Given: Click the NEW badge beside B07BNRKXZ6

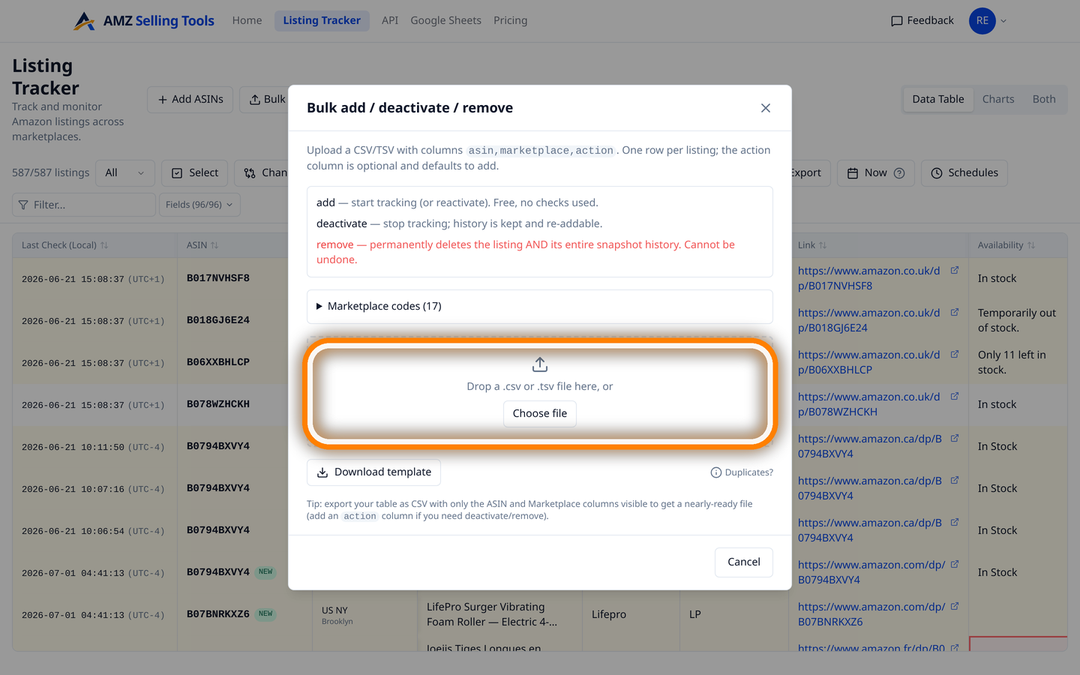Looking at the screenshot, I should [x=266, y=614].
